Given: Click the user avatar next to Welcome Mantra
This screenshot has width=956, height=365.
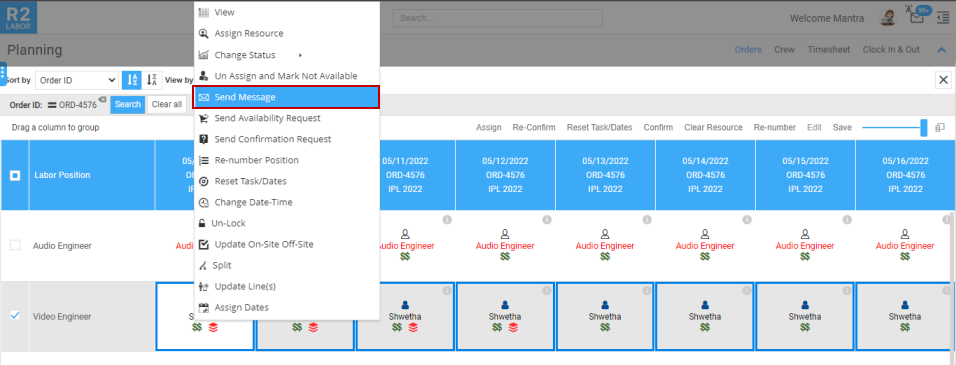Looking at the screenshot, I should (887, 18).
